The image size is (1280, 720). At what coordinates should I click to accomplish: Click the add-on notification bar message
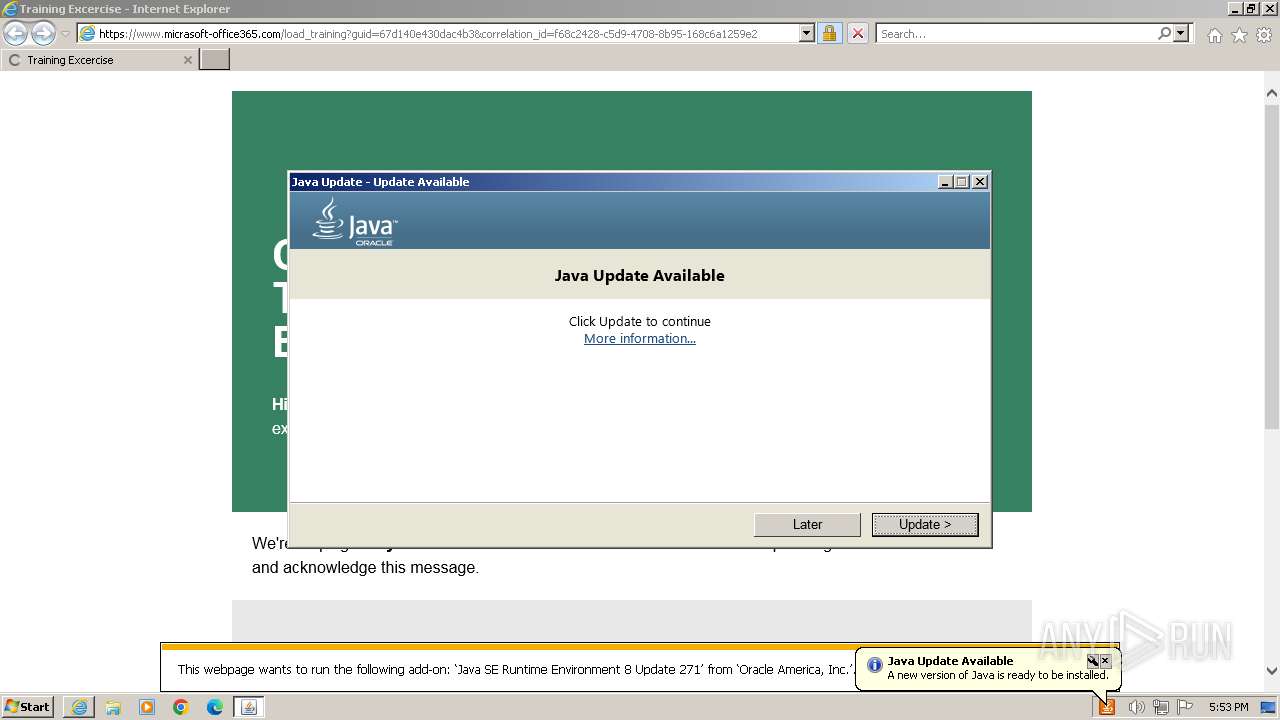coord(514,670)
